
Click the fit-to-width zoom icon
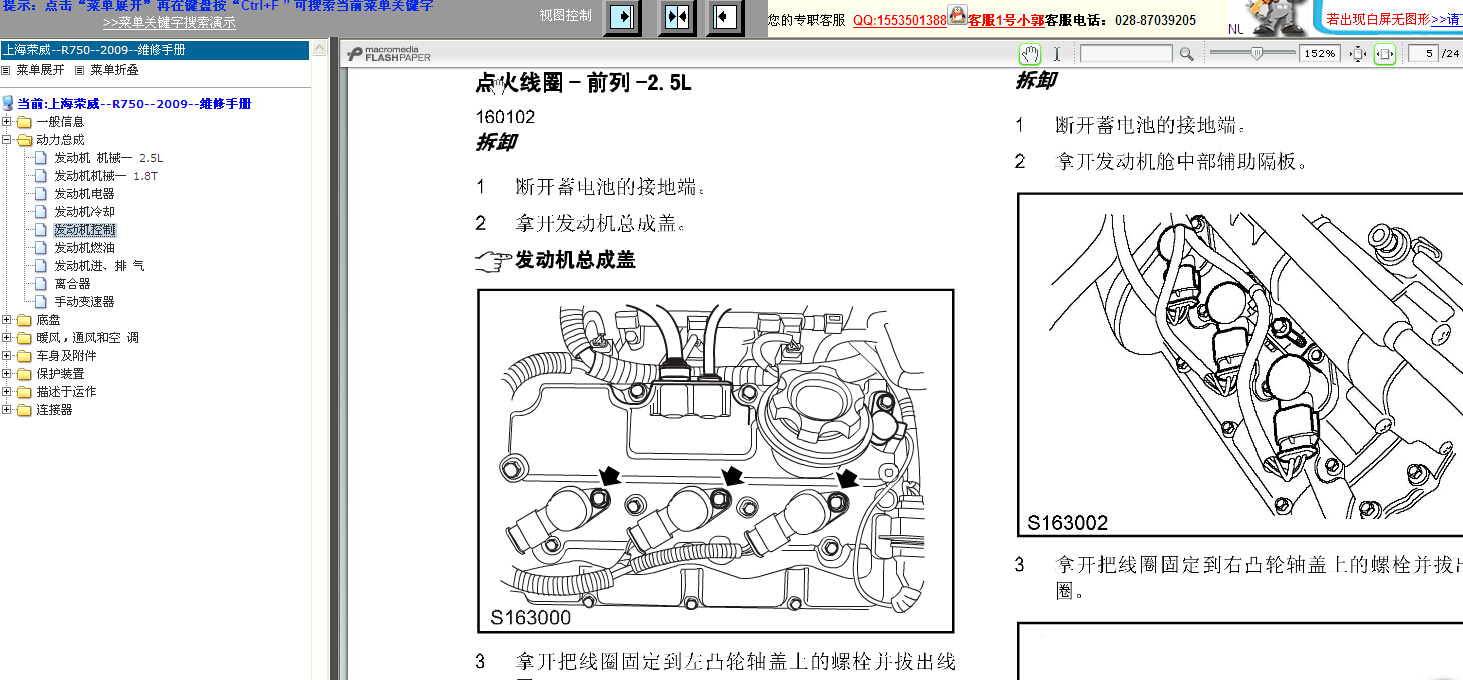click(1385, 54)
